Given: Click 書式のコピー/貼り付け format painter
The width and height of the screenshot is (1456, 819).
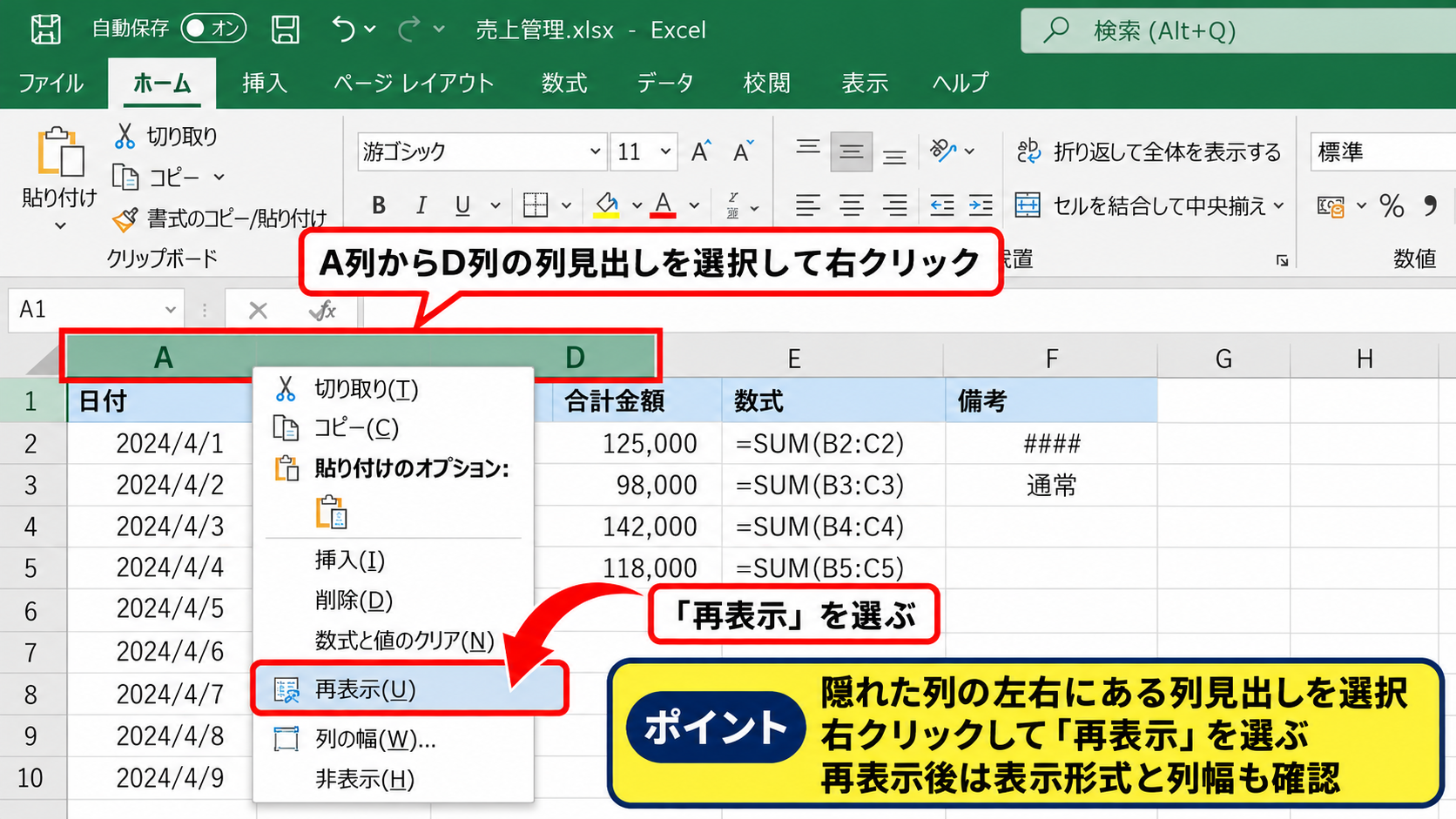Looking at the screenshot, I should [x=219, y=218].
